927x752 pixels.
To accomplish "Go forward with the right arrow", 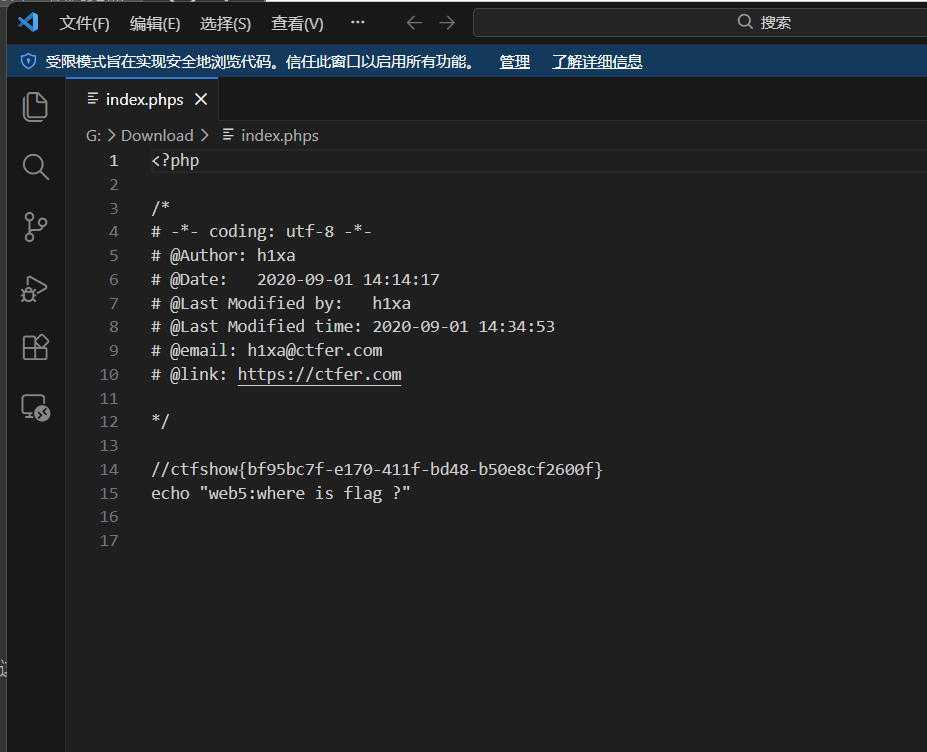I will coord(447,23).
